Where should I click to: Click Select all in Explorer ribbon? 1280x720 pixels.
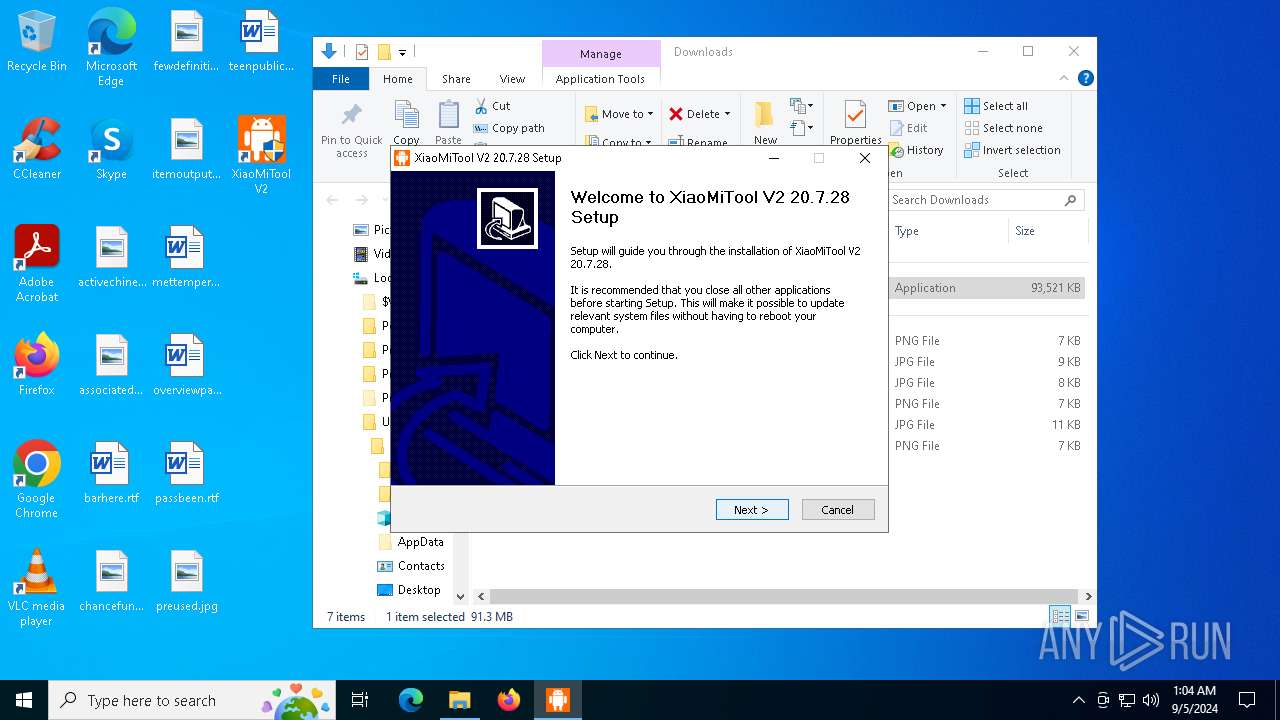coord(996,106)
